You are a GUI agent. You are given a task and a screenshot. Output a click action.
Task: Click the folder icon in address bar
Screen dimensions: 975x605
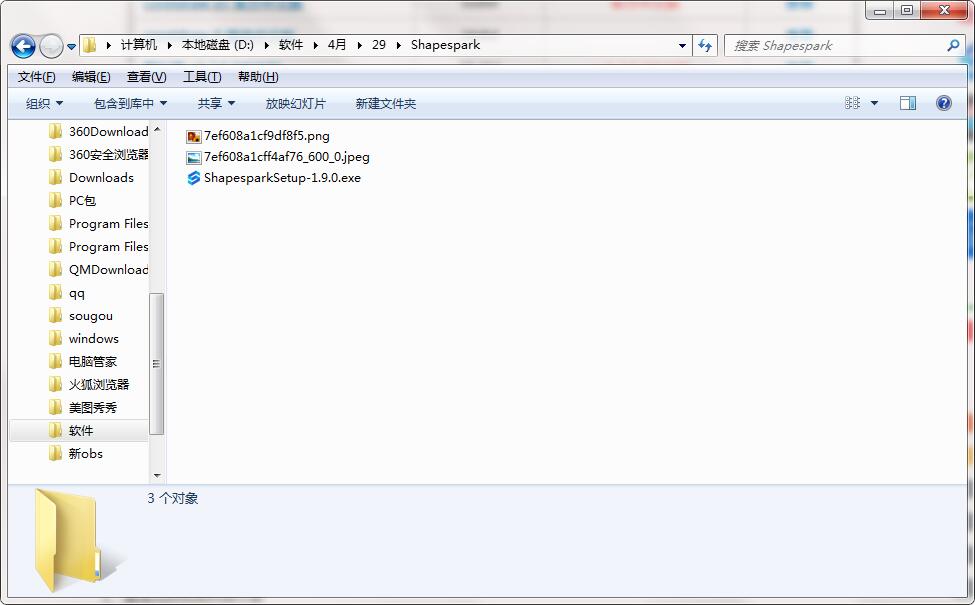point(90,45)
